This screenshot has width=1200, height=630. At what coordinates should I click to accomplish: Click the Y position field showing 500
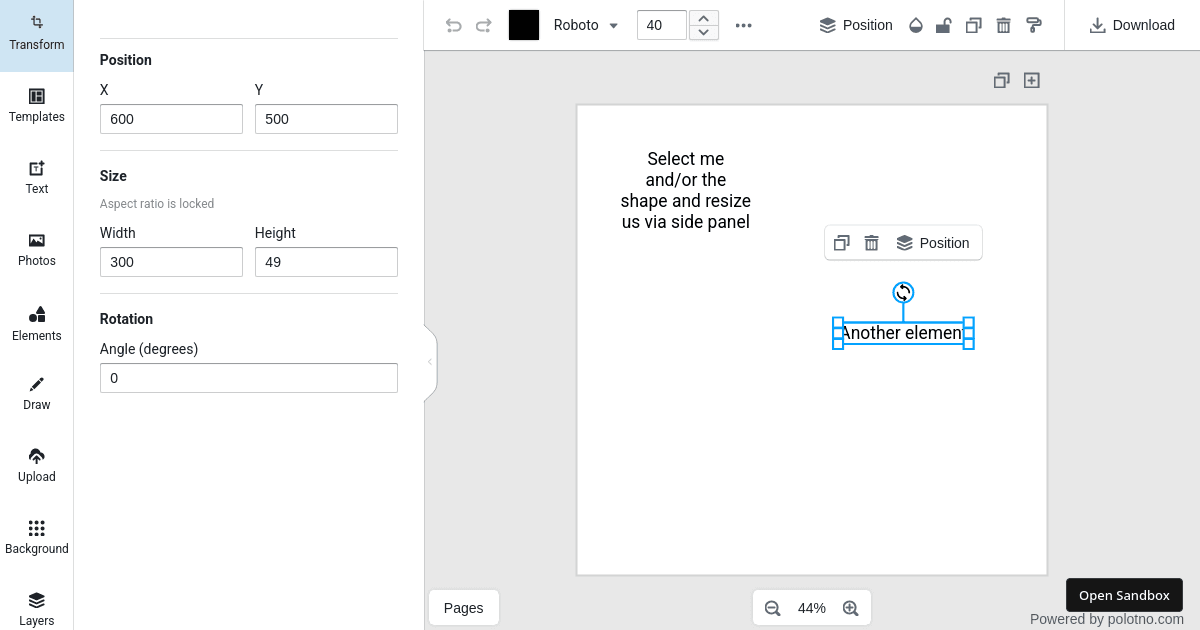(326, 119)
